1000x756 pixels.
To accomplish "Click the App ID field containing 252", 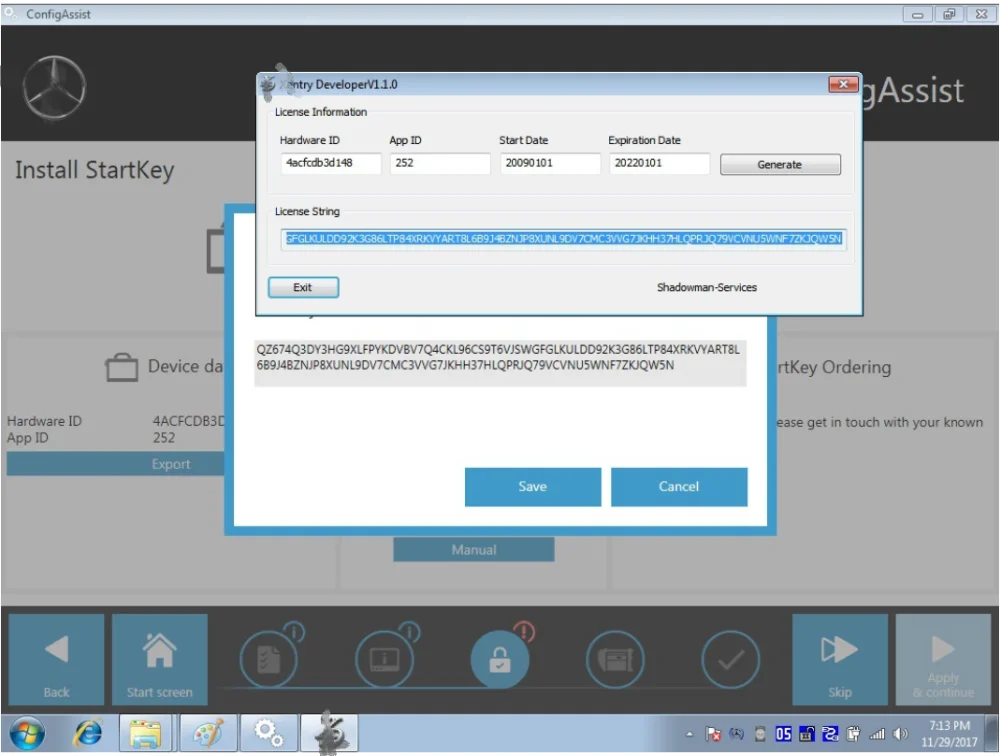I will click(439, 163).
